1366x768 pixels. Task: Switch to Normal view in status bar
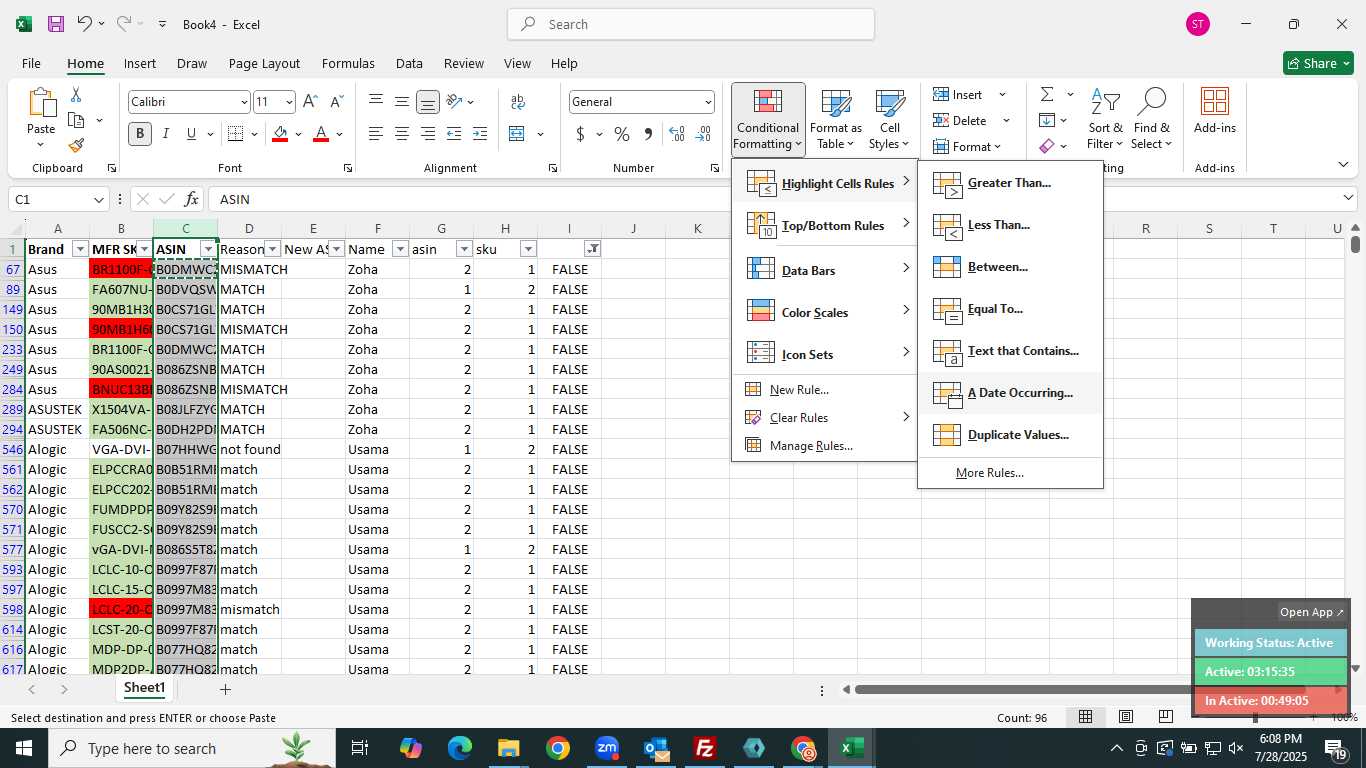[x=1085, y=717]
